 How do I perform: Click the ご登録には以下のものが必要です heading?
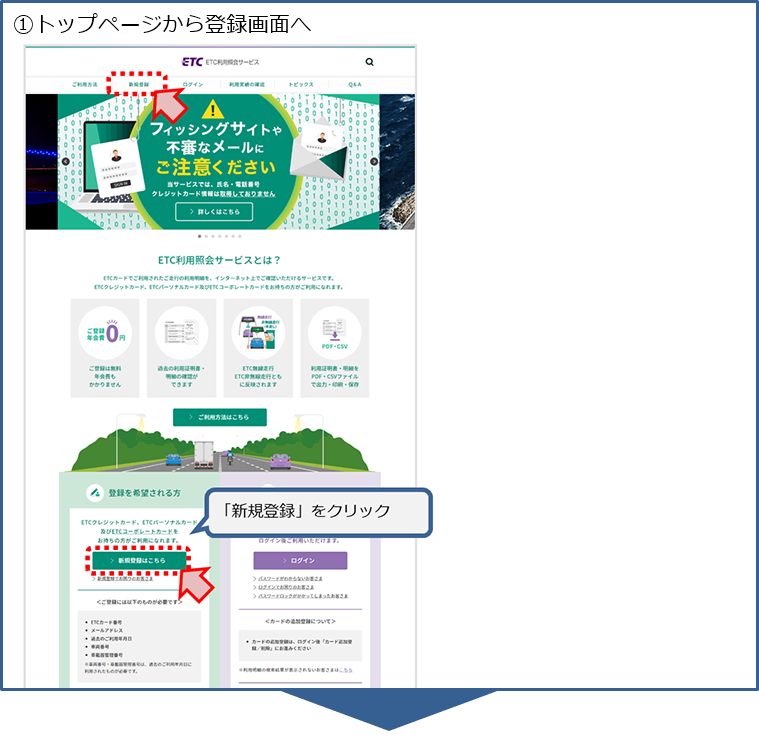pyautogui.click(x=139, y=602)
